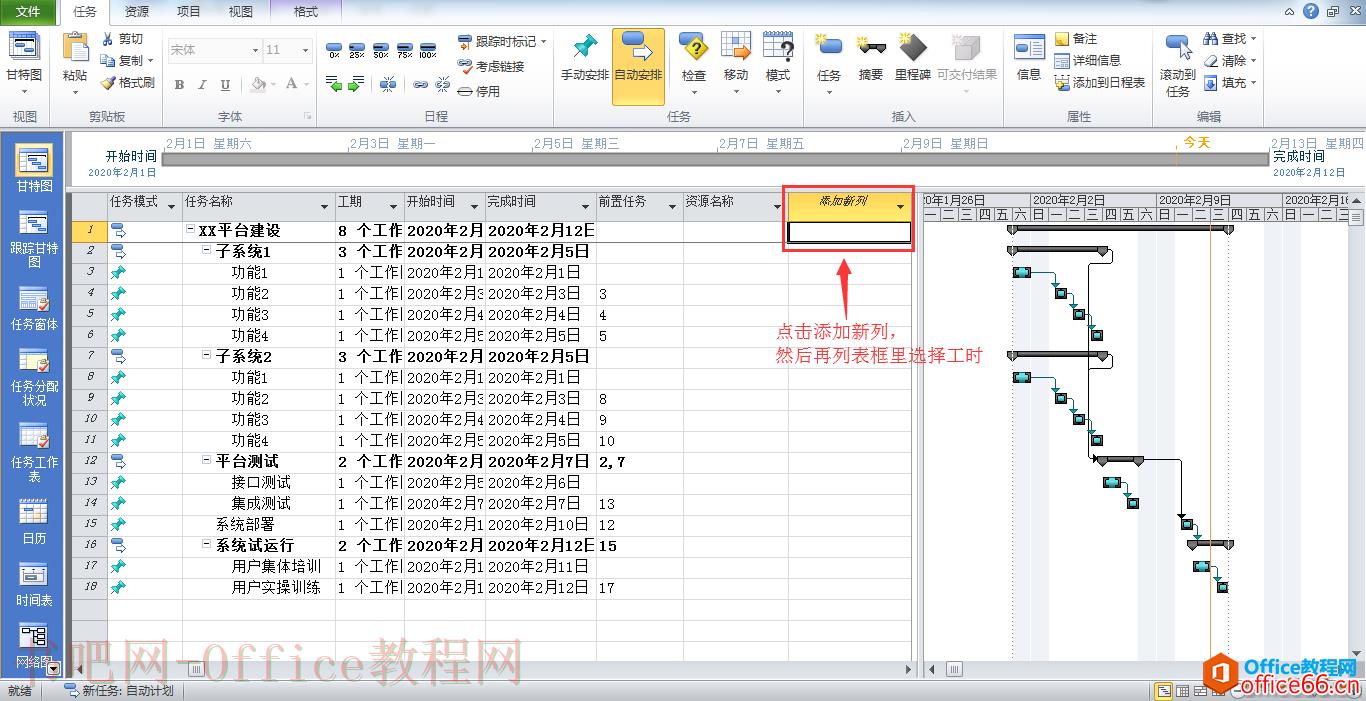This screenshot has height=701, width=1366.
Task: Toggle bold formatting
Action: (179, 85)
